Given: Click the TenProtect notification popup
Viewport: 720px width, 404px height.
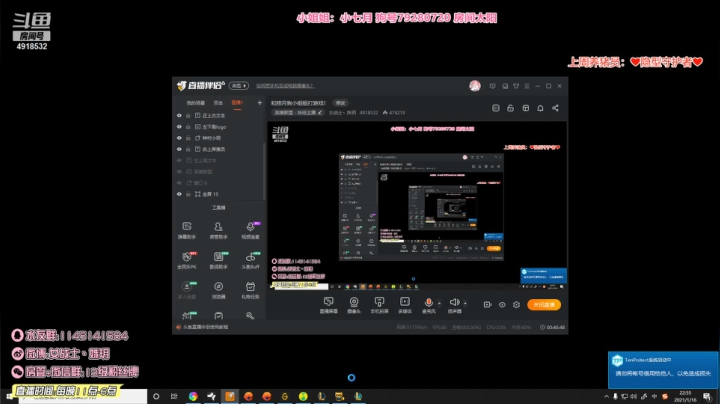Looking at the screenshot, I should 663,370.
